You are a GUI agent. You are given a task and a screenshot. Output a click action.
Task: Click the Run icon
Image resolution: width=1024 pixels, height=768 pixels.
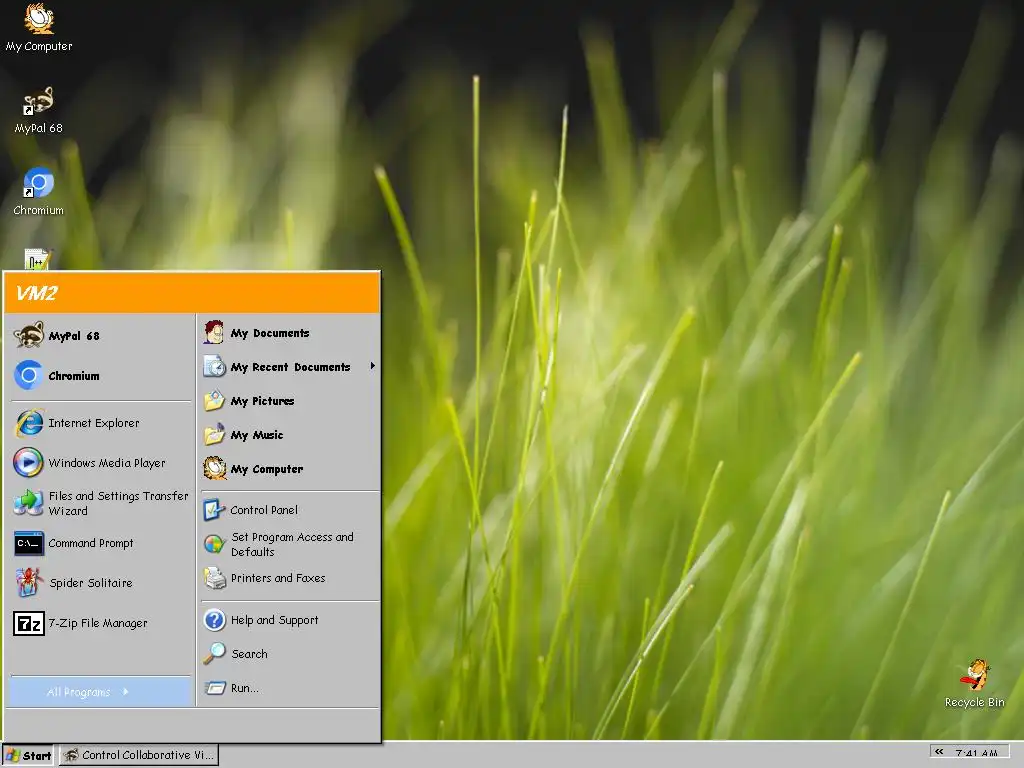(x=214, y=688)
